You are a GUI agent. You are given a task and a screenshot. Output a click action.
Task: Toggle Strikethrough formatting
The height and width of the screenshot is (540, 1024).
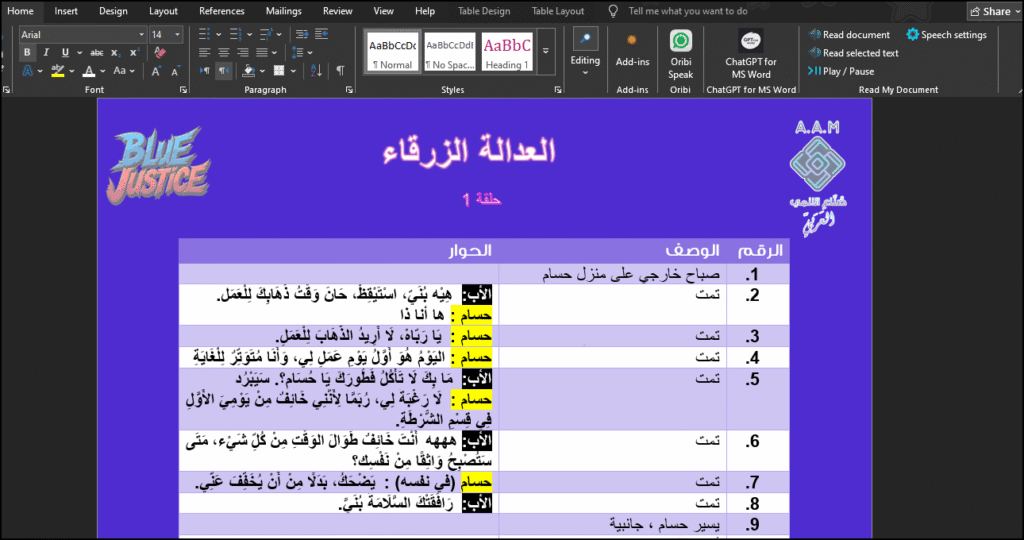point(97,52)
